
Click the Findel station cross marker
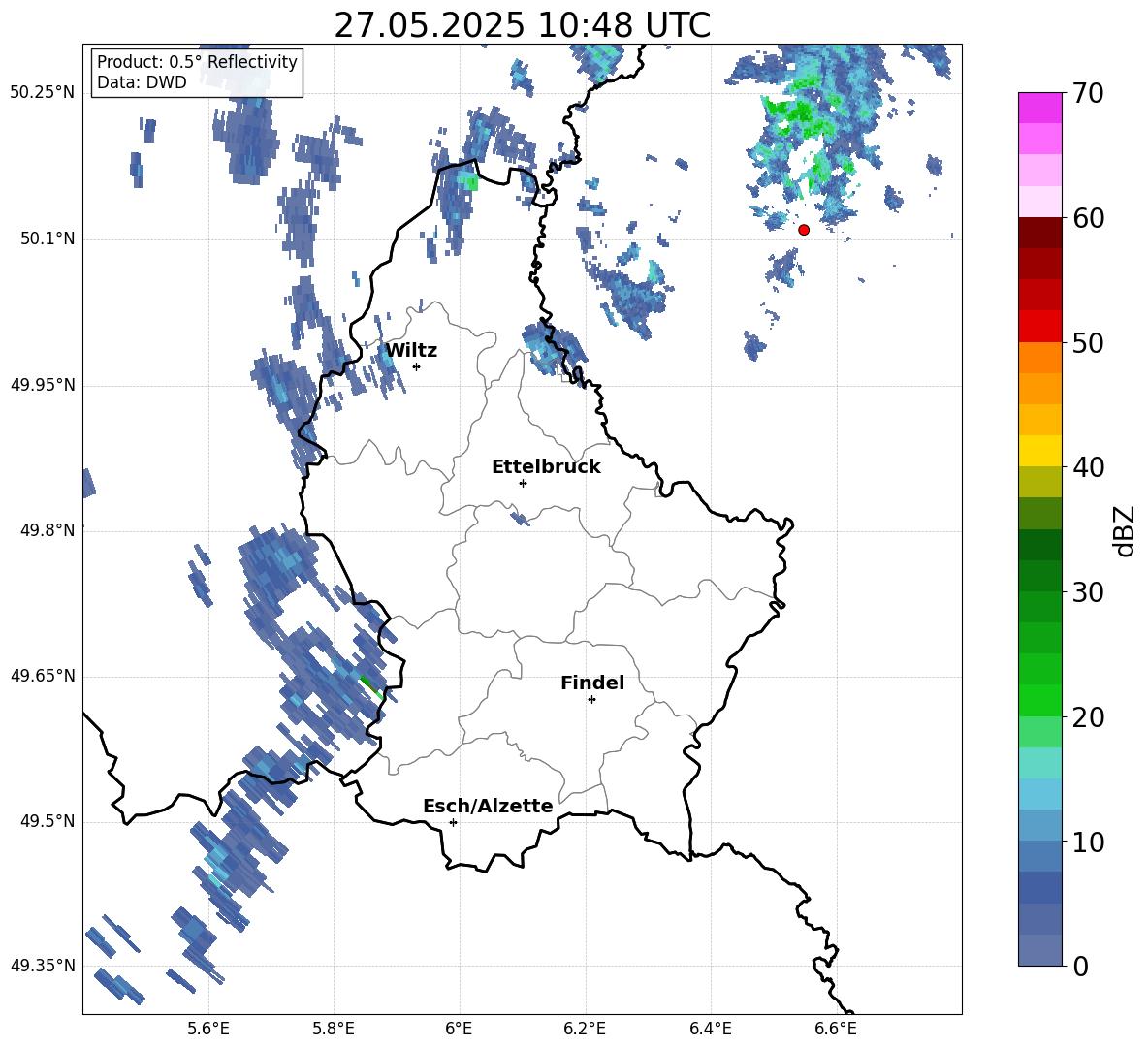pos(591,700)
